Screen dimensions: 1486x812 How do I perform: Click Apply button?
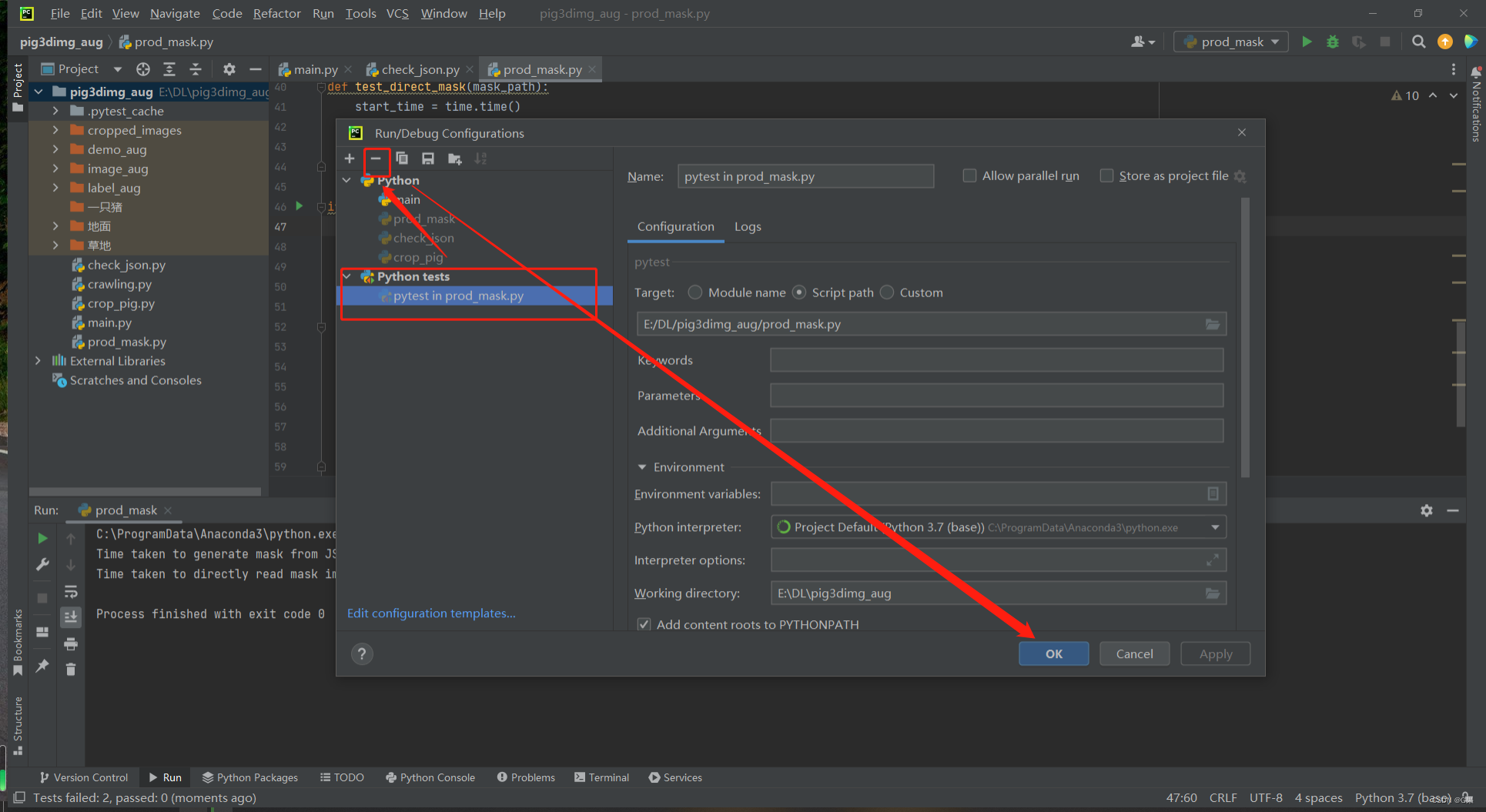click(1215, 653)
